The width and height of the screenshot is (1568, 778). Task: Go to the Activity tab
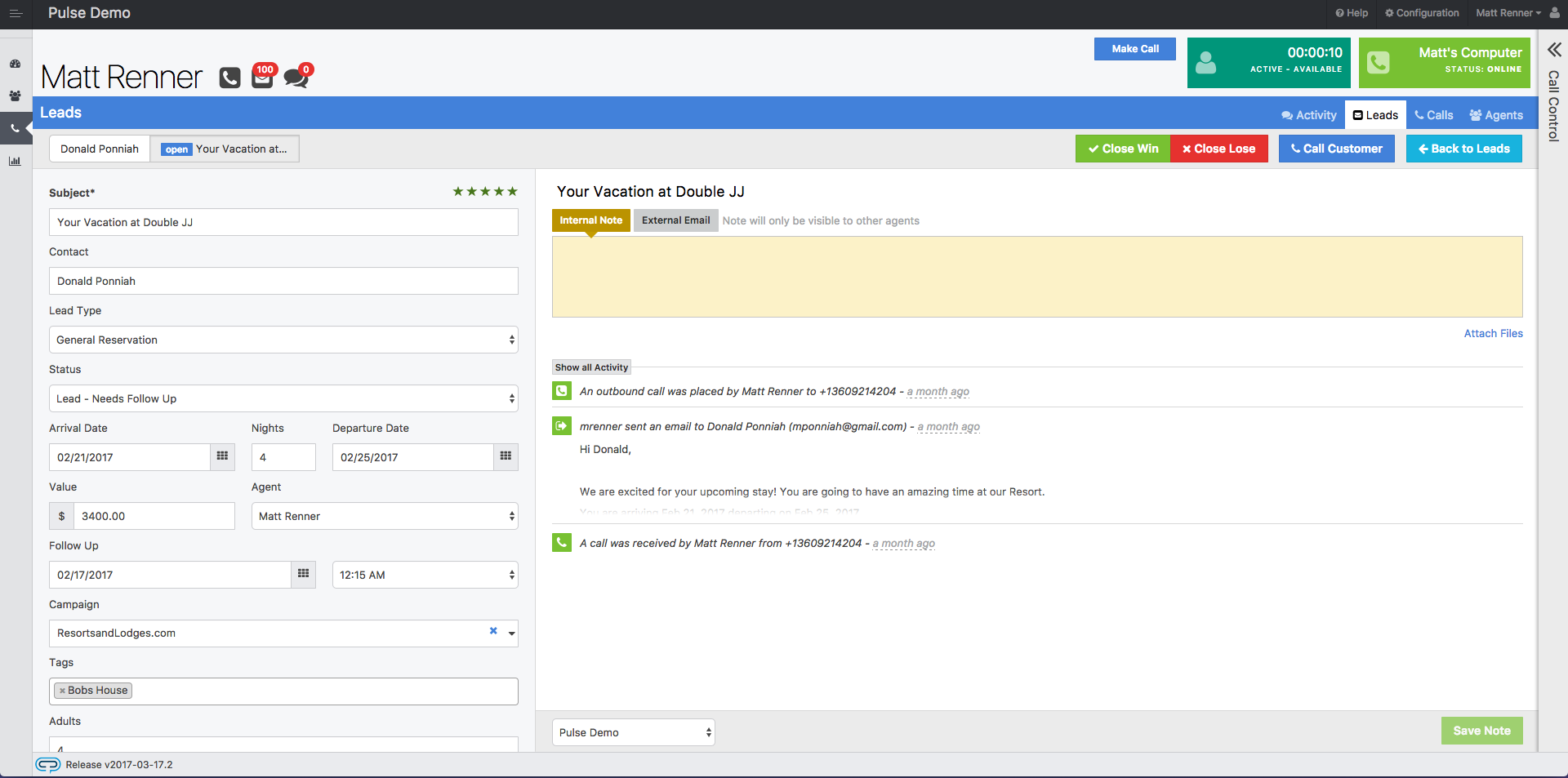click(1309, 115)
